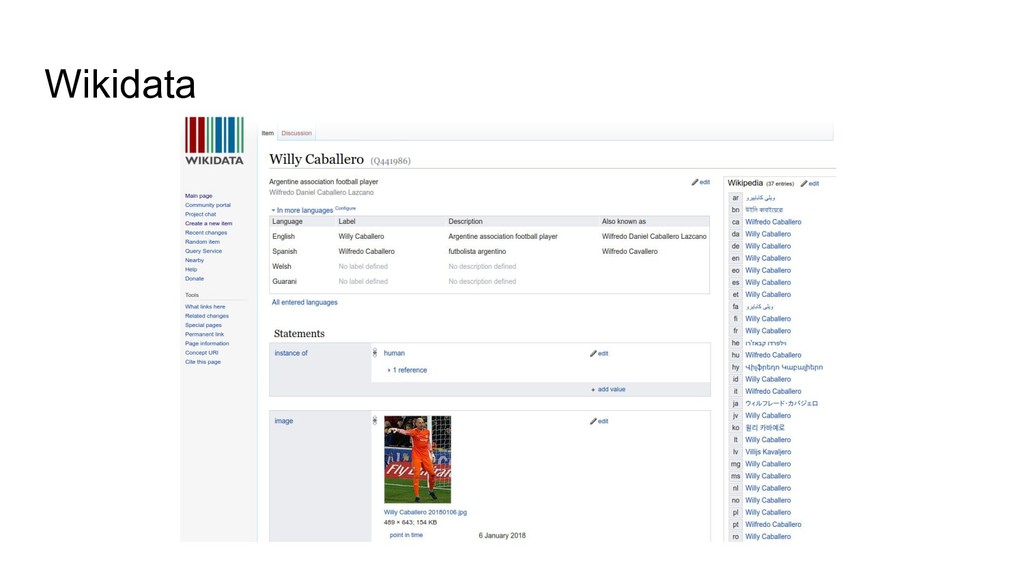Open All entered languages link

(304, 302)
